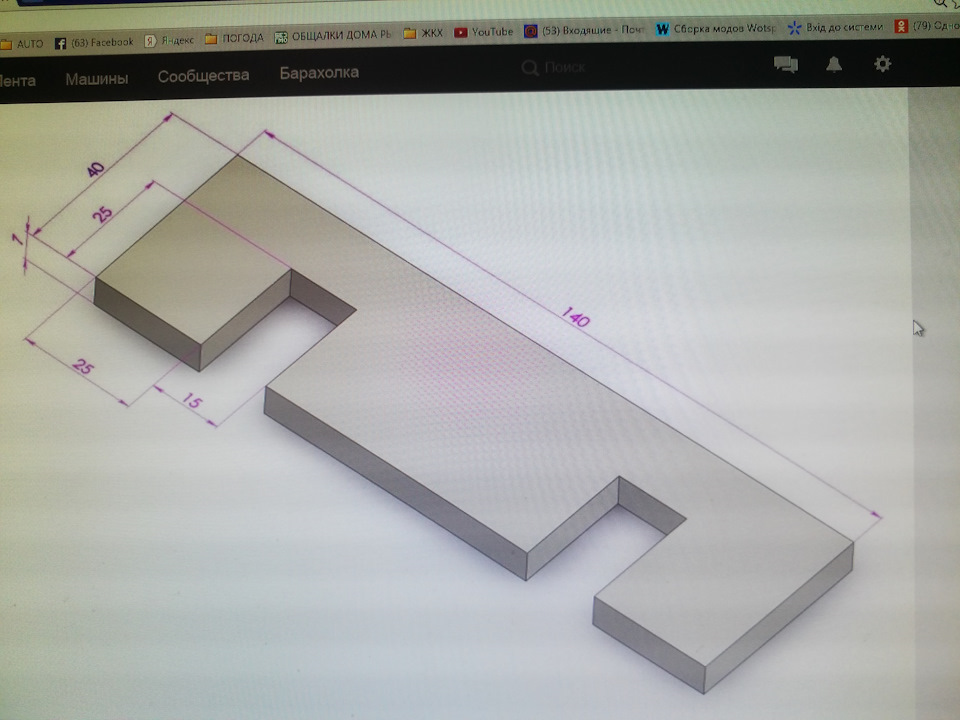Open the Facebook bookmark
This screenshot has height=720, width=960.
pos(93,42)
